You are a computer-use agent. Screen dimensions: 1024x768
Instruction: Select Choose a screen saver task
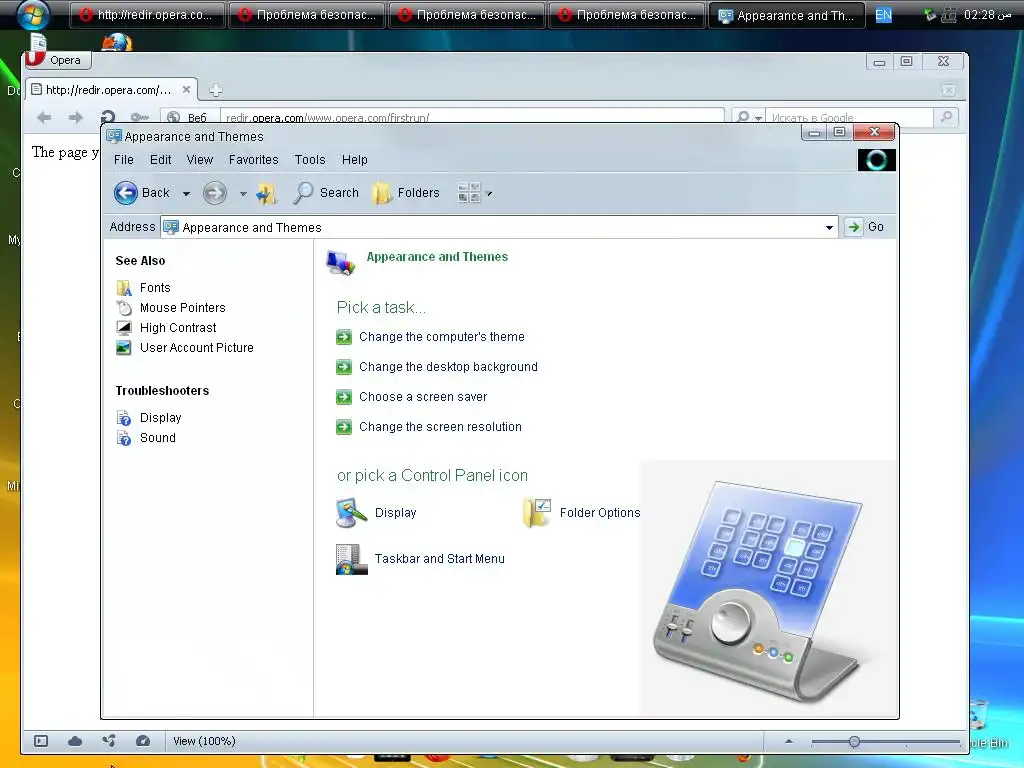[x=423, y=397]
